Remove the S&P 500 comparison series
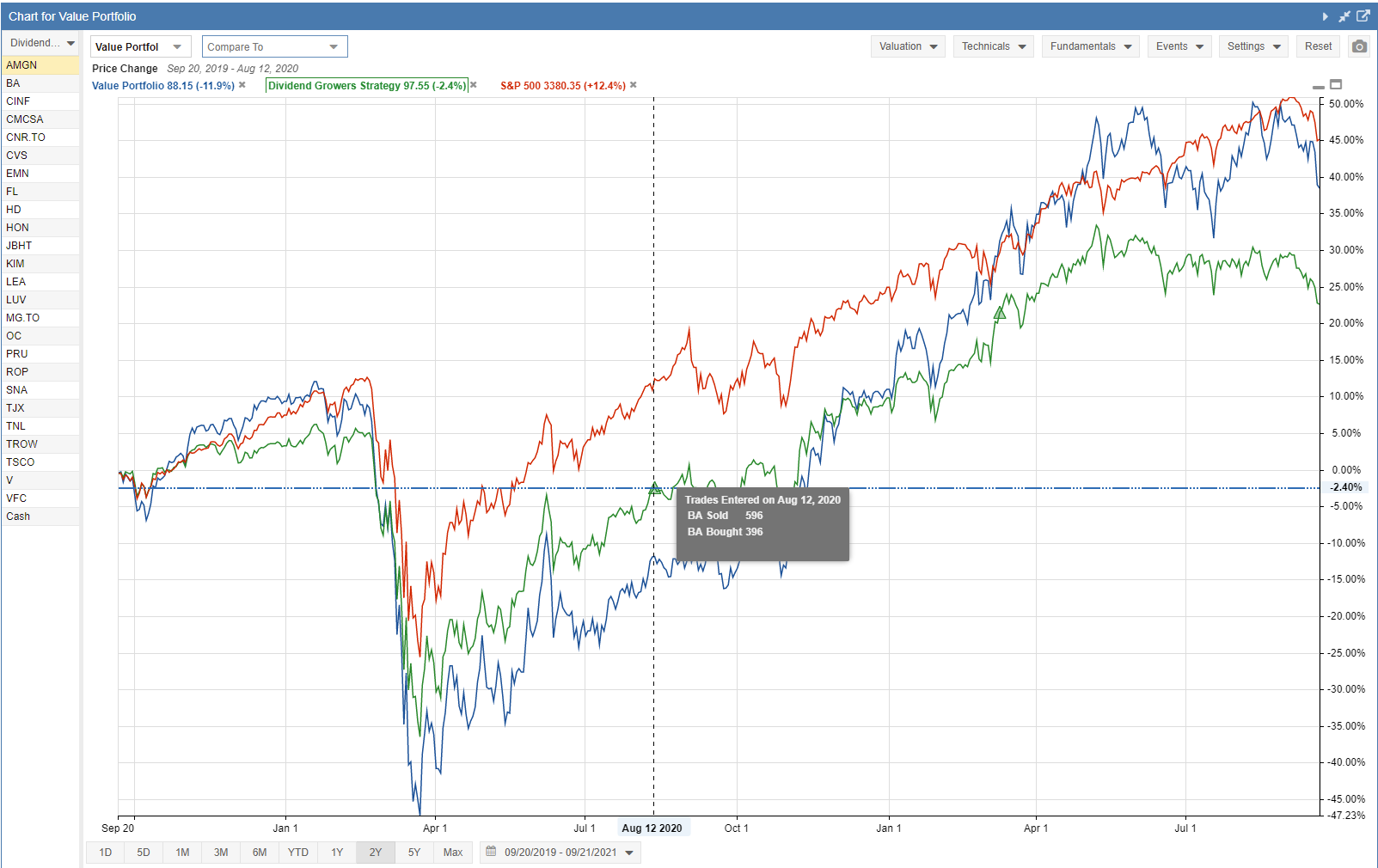This screenshot has width=1378, height=868. (x=634, y=85)
